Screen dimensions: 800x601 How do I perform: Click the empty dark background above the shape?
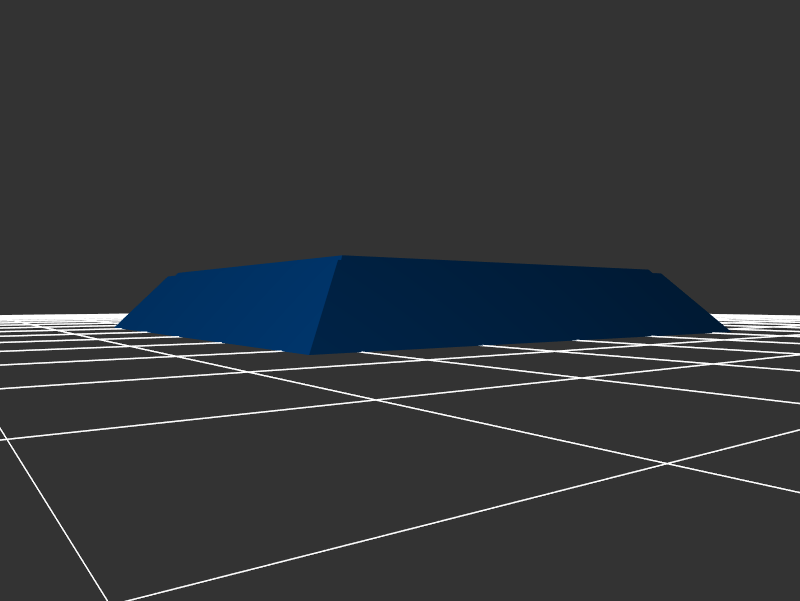[x=400, y=120]
